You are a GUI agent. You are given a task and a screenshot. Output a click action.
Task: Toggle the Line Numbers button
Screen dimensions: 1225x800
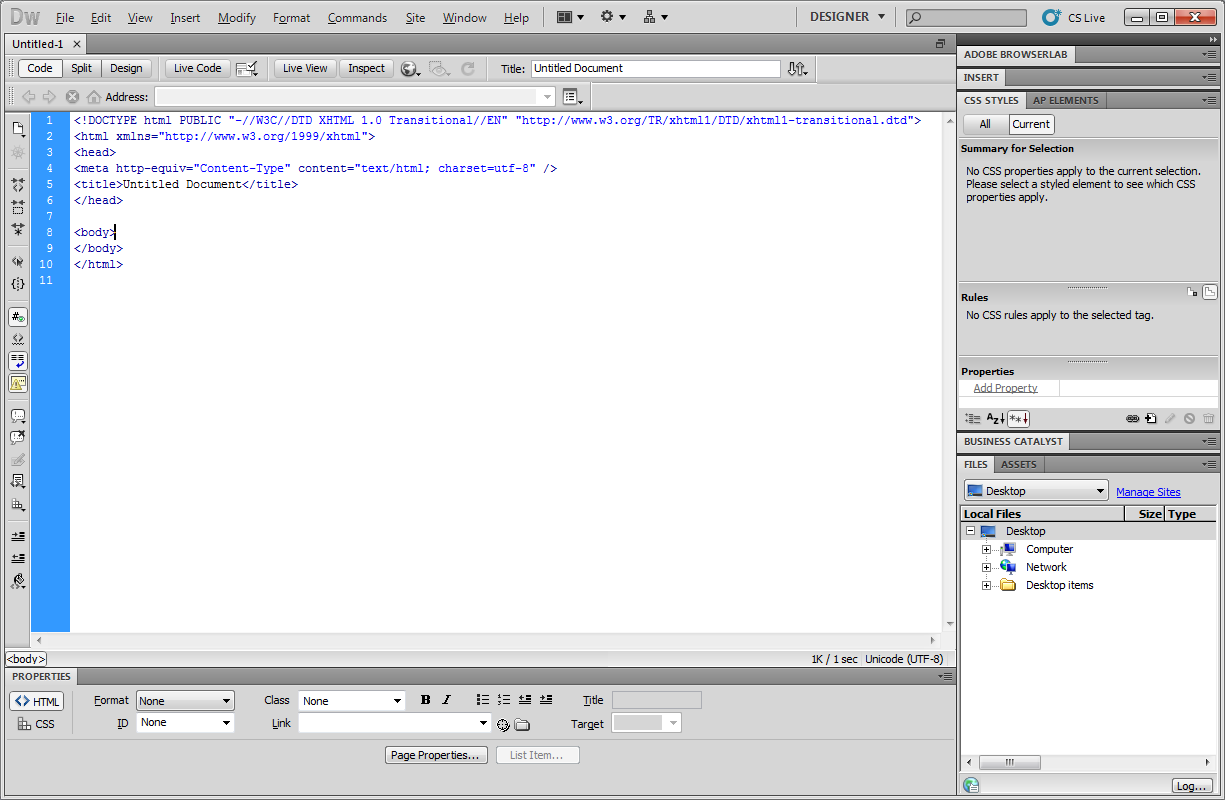[x=18, y=317]
